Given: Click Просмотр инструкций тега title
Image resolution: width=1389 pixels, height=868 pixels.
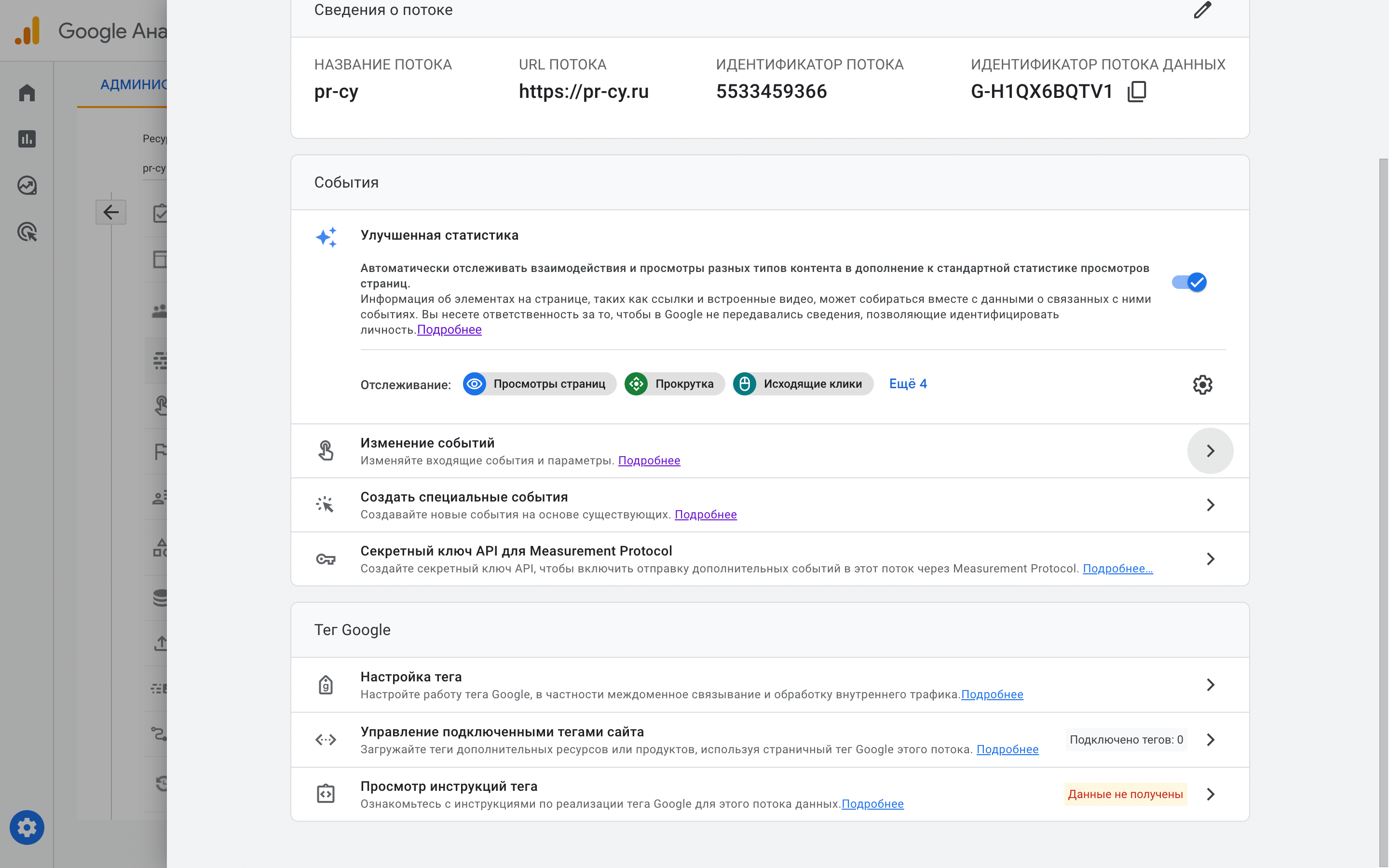Looking at the screenshot, I should tap(449, 787).
